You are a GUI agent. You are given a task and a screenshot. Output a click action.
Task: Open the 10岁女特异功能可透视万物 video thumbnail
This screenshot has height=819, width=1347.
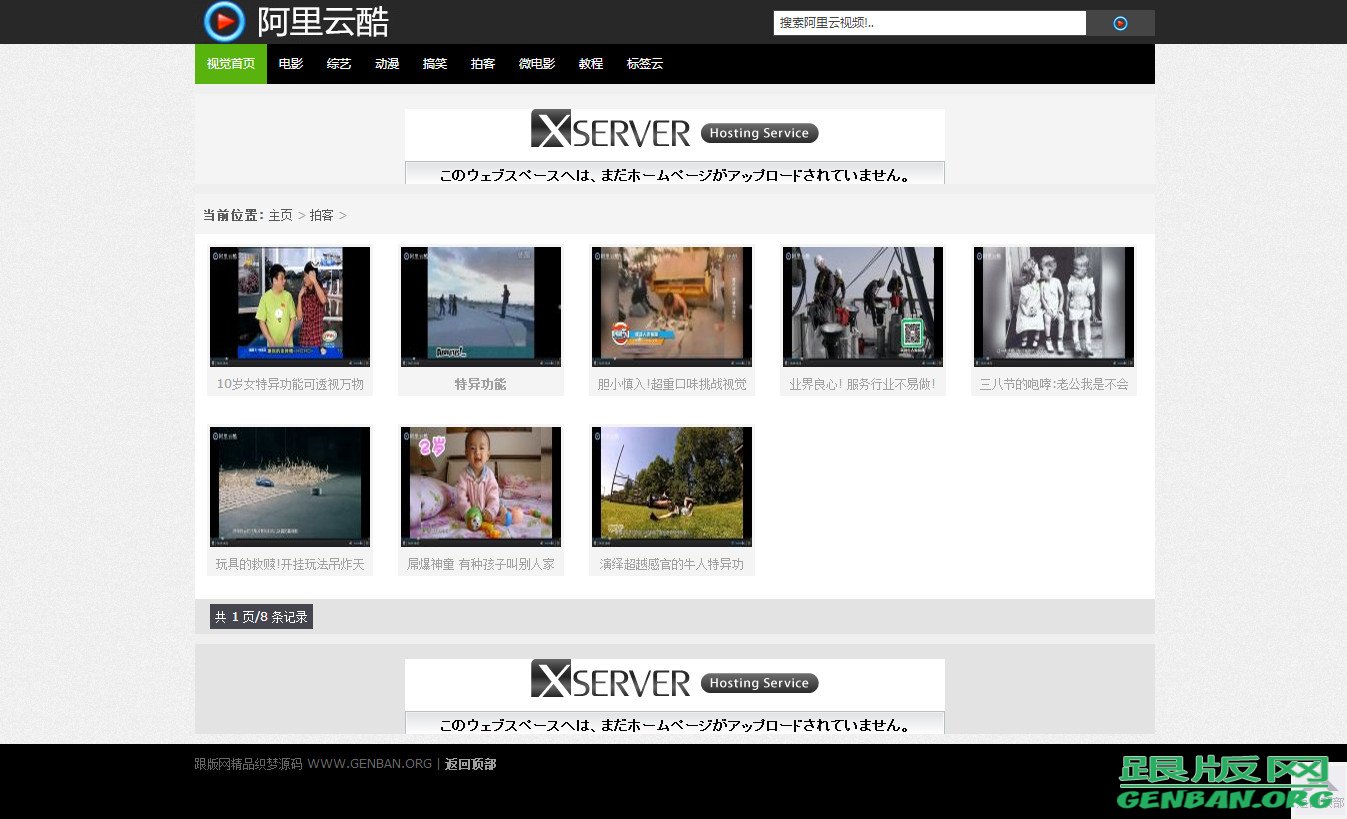[x=290, y=306]
